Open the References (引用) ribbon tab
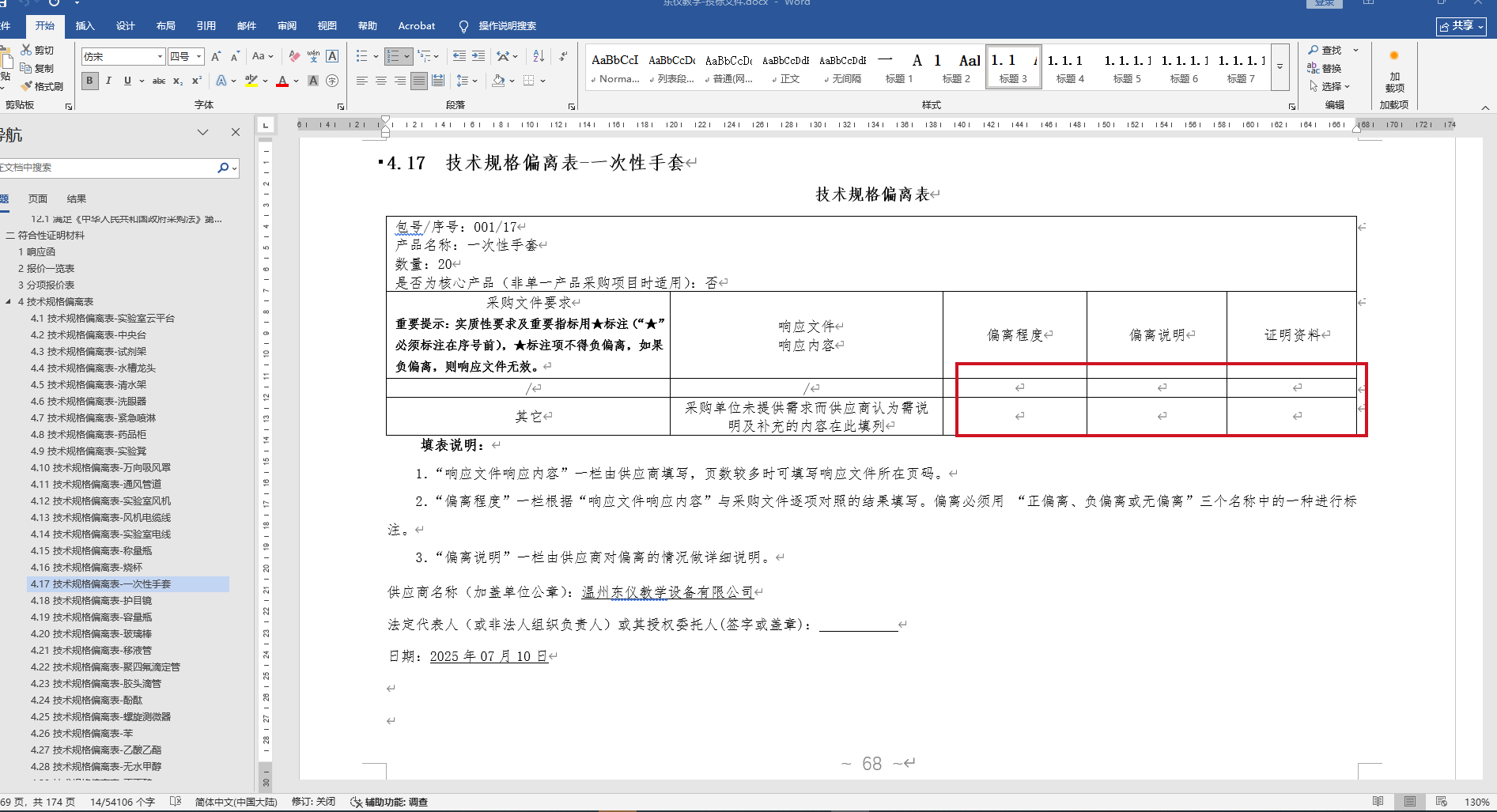The height and width of the screenshot is (812, 1497). coord(206,26)
